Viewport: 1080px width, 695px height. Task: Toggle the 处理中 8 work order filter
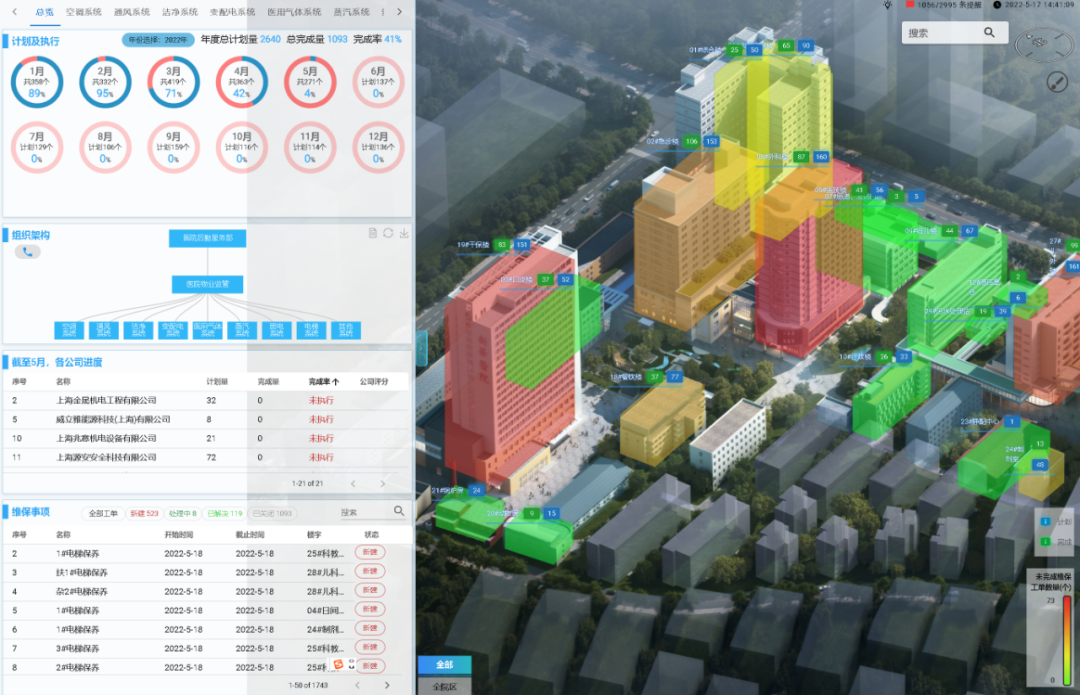183,513
